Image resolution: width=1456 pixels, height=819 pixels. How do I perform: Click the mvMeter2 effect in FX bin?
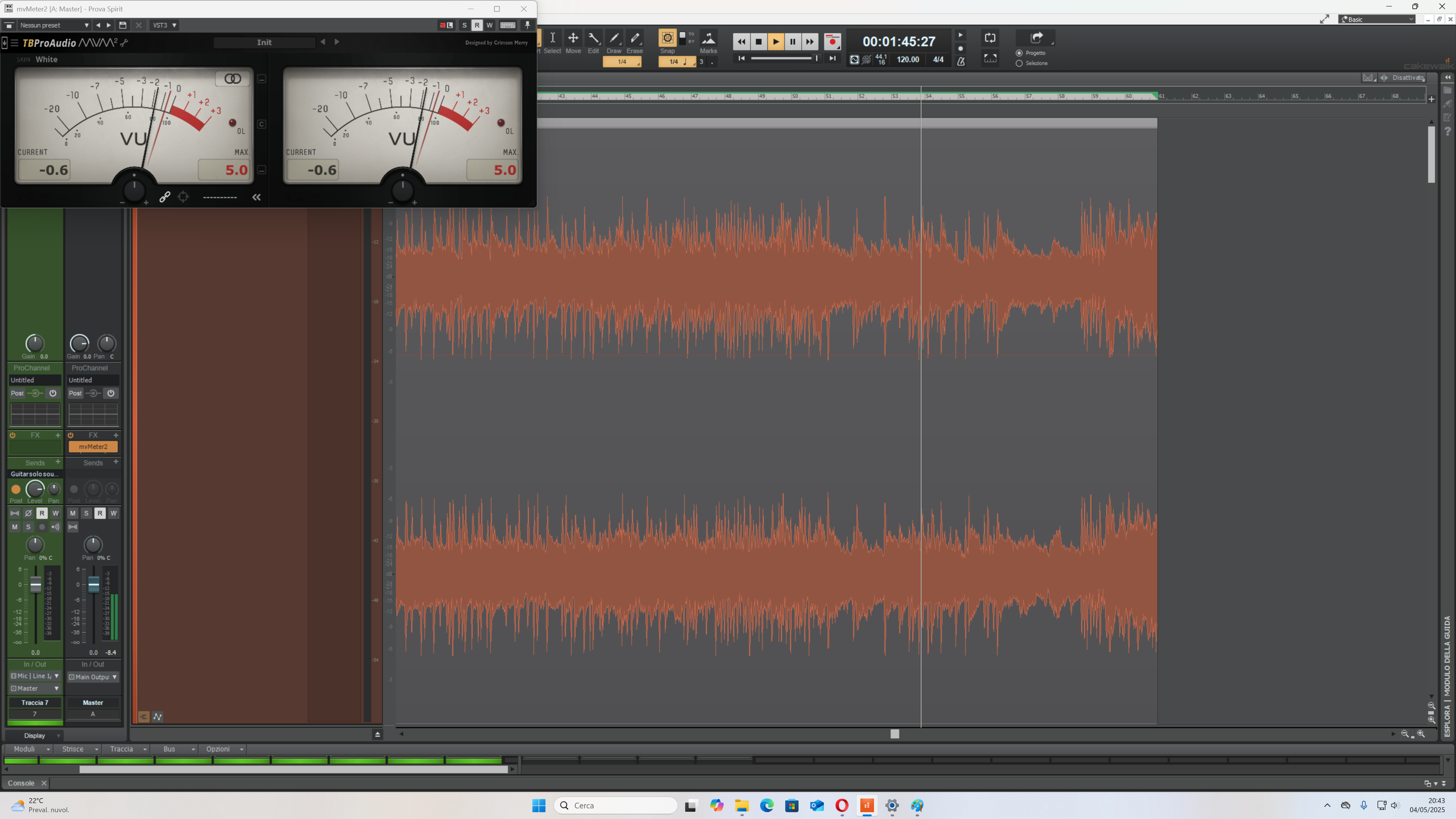point(93,447)
